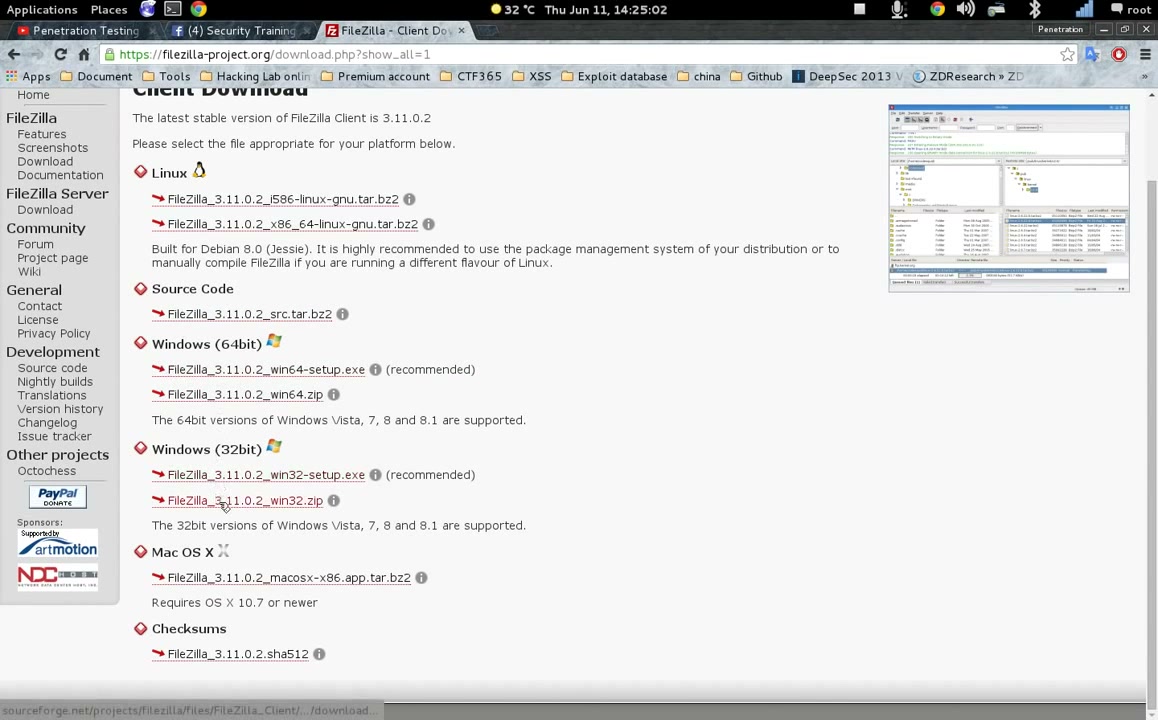1158x720 pixels.
Task: Click info icon beside macosx-x86.app.tar.bz2
Action: 421,577
